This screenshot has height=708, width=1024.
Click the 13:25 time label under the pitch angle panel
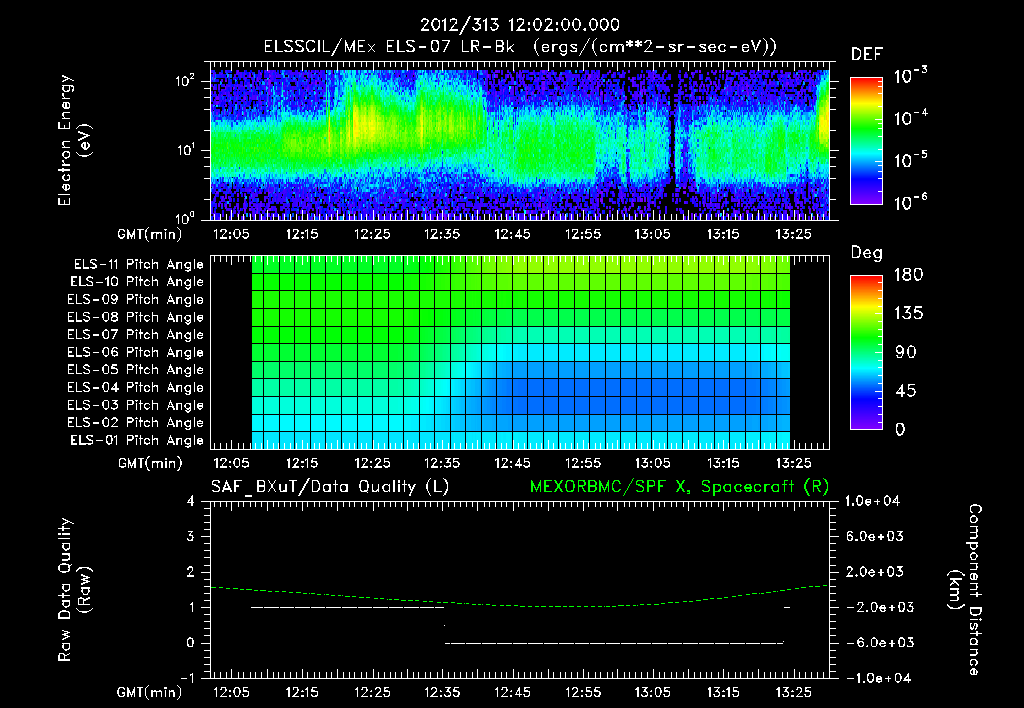coord(793,463)
